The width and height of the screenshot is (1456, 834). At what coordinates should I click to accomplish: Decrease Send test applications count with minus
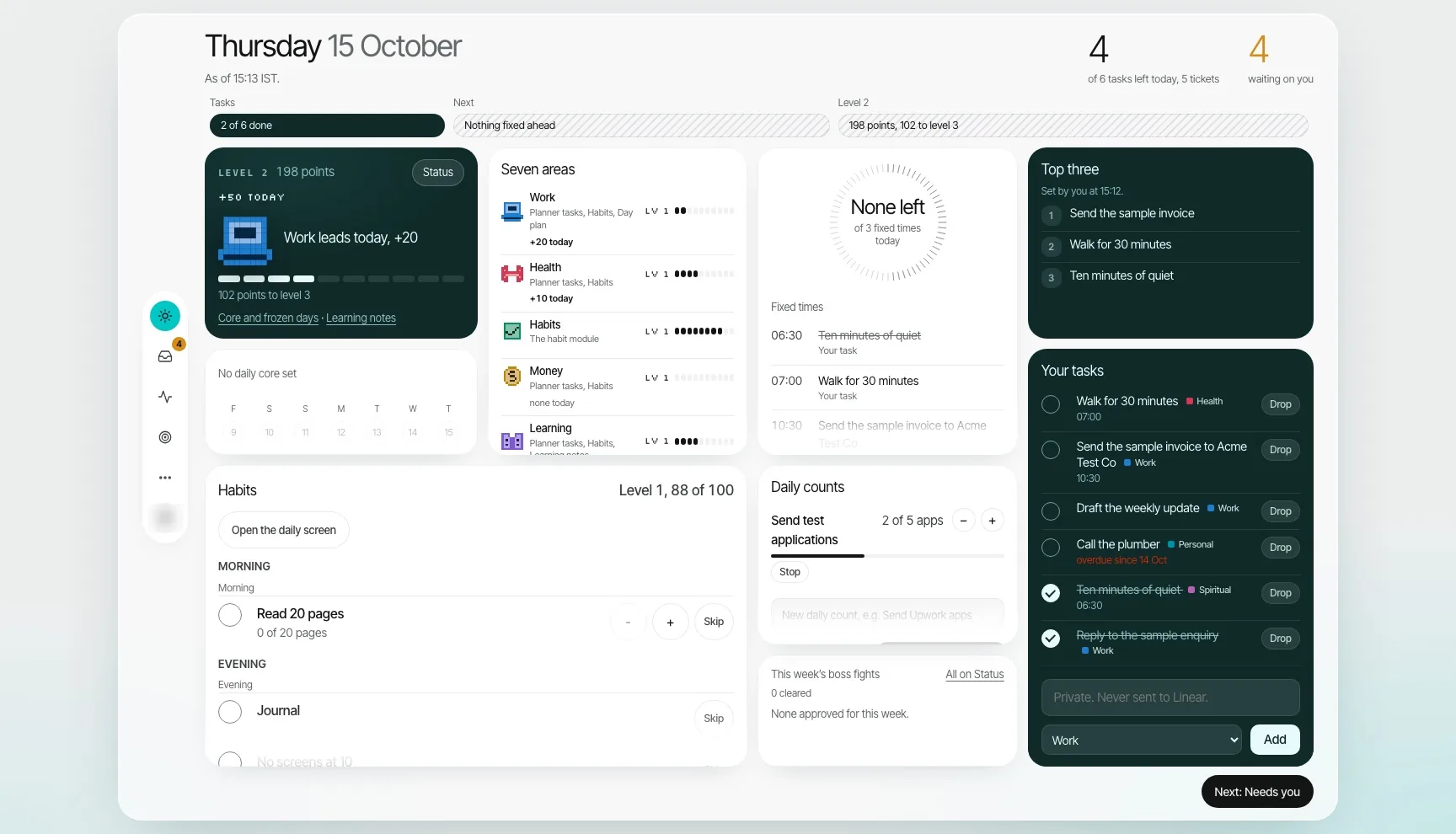coord(963,521)
